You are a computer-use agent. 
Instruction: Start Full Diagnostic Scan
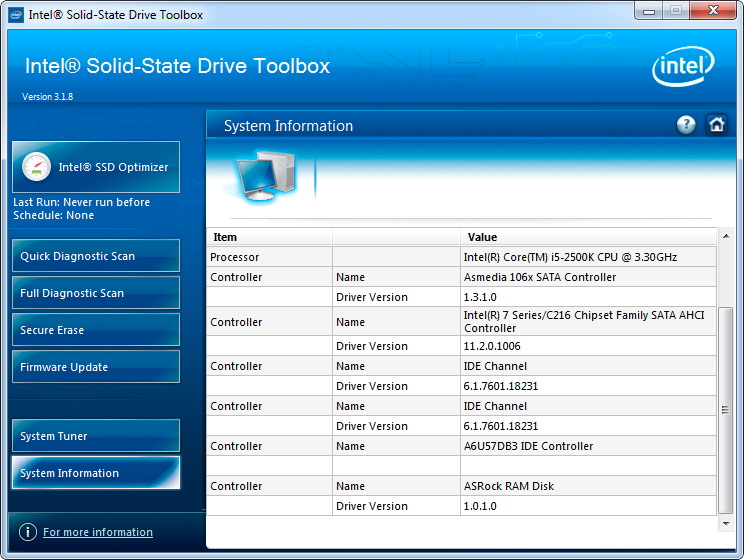96,293
